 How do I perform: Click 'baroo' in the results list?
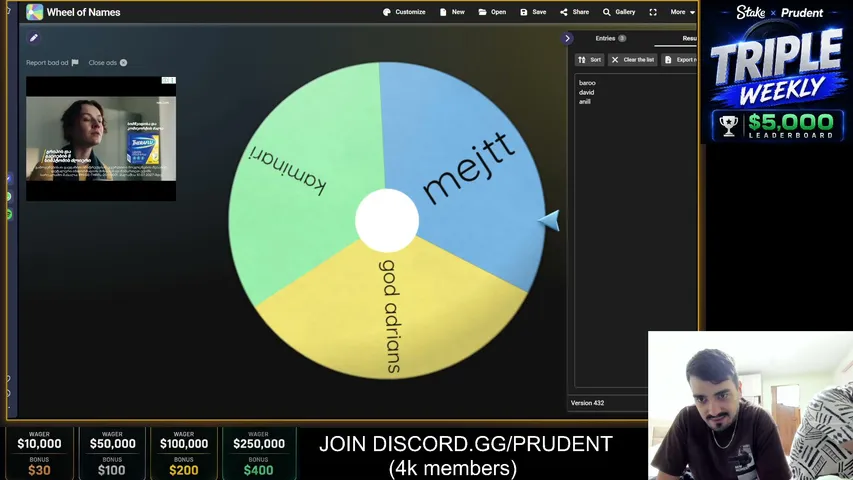tap(587, 83)
